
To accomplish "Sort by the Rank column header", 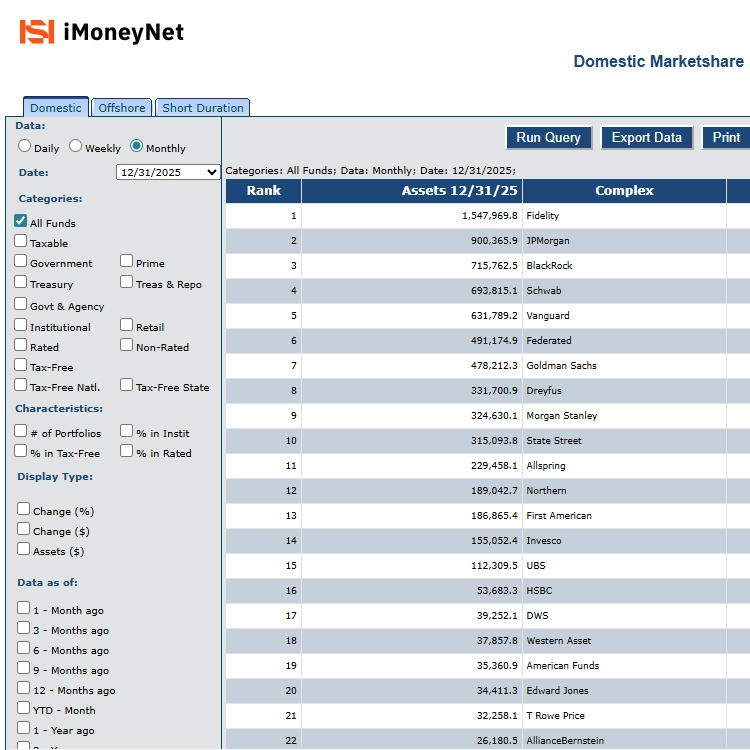I will tap(264, 191).
